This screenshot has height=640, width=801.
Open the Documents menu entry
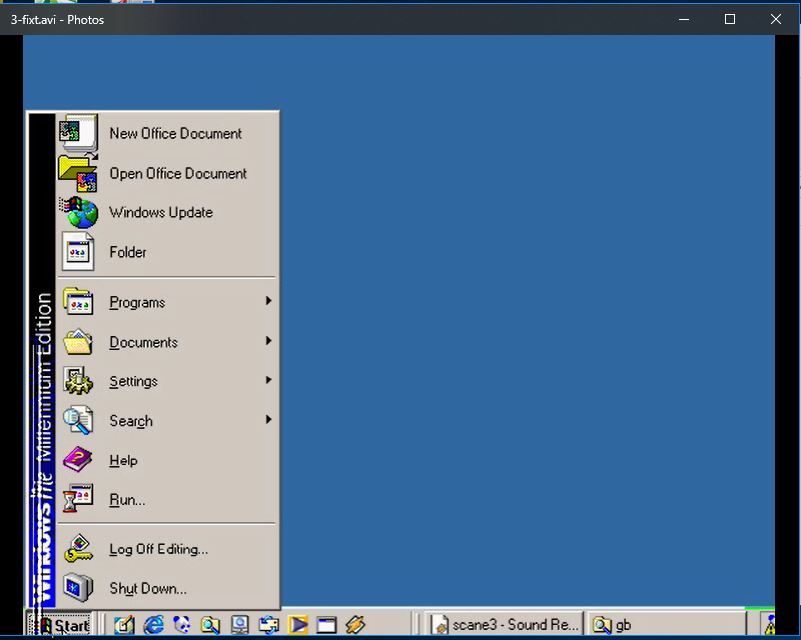pyautogui.click(x=167, y=341)
